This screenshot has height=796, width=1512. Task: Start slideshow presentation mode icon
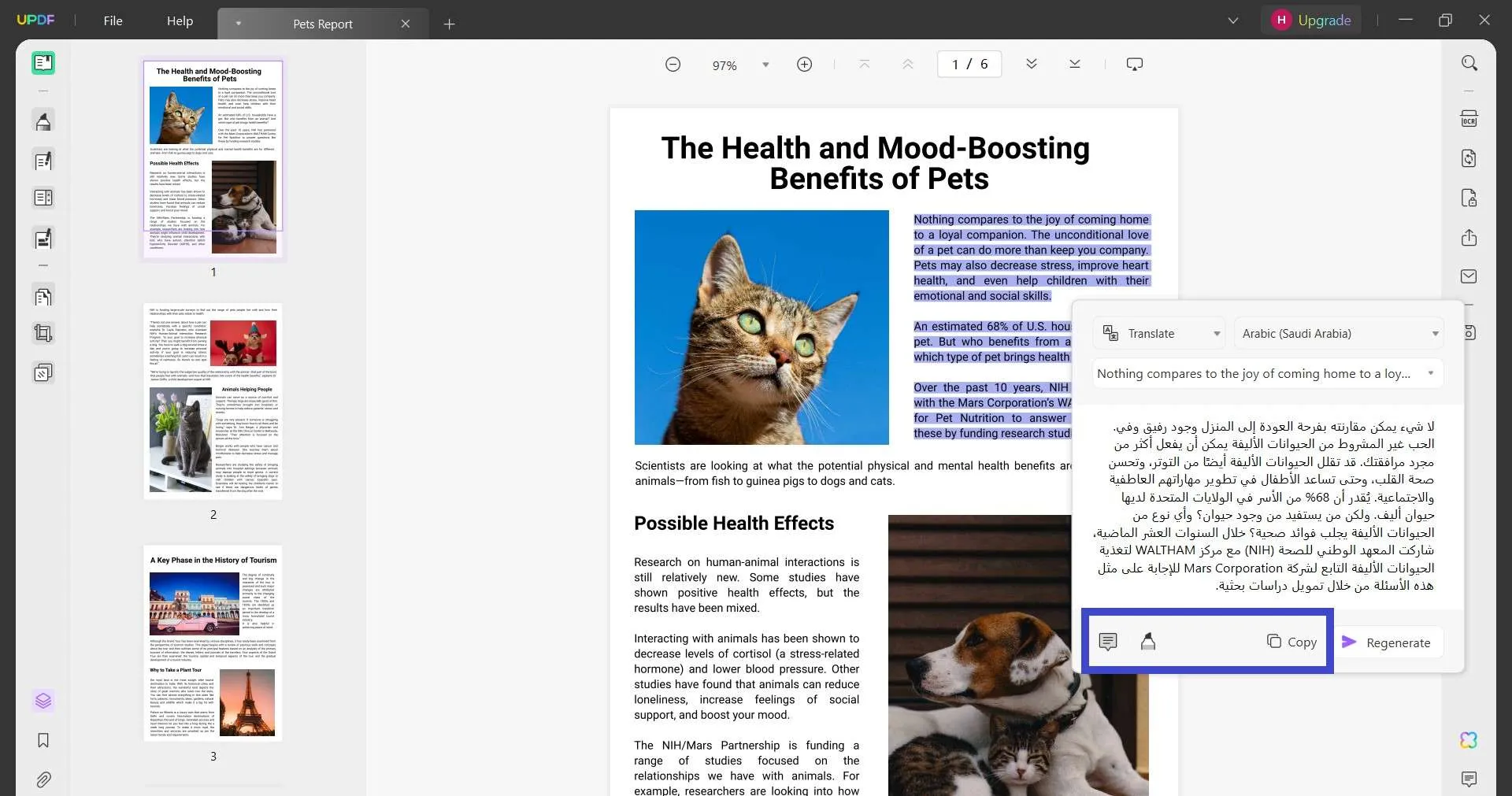point(1135,64)
